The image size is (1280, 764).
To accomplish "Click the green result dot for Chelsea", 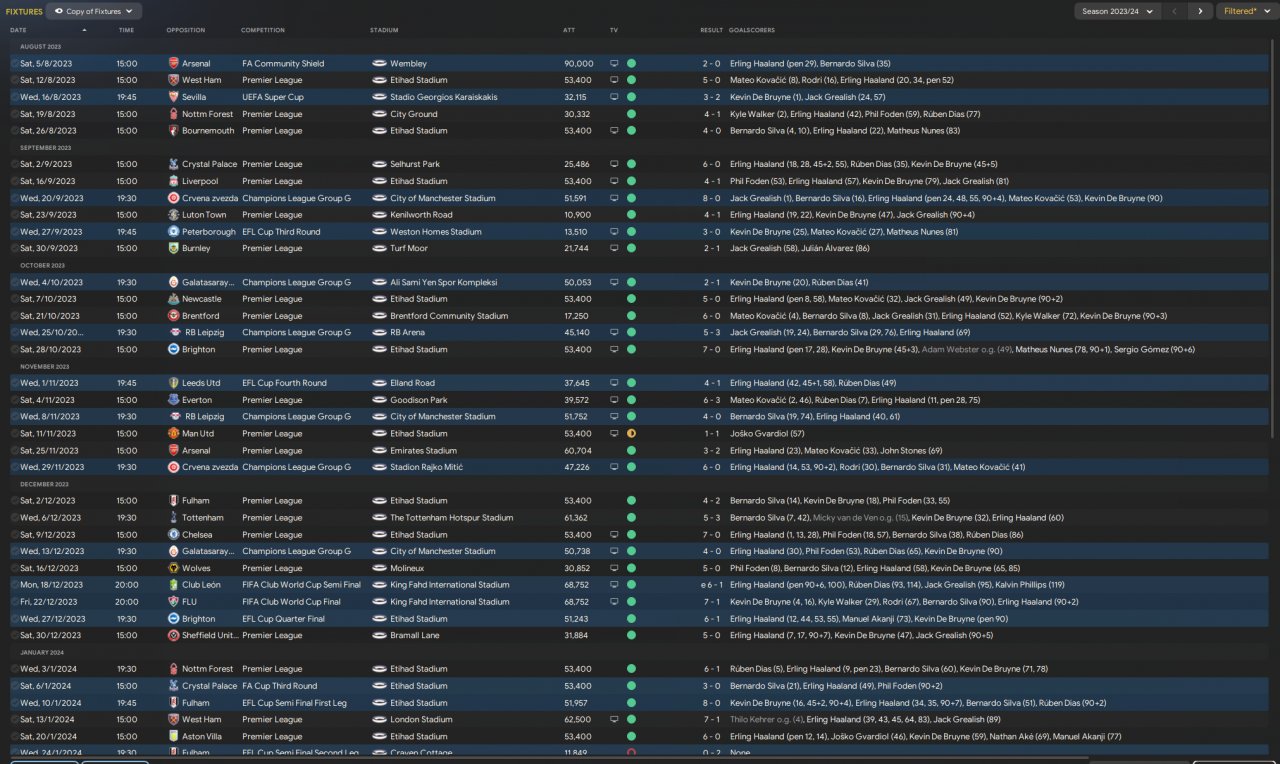I will 631,535.
